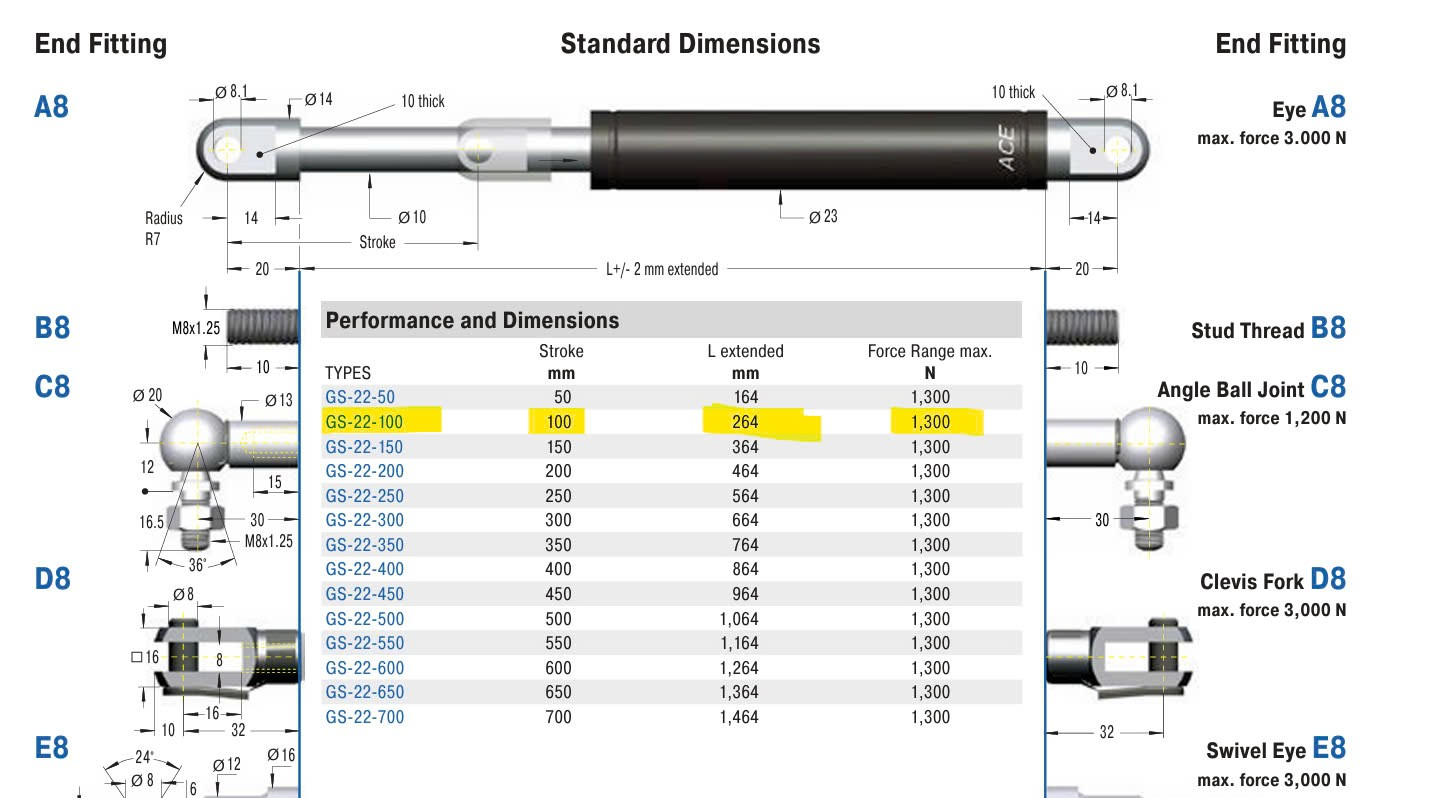Click the 964 L extended value
This screenshot has height=798, width=1437.
tap(745, 594)
